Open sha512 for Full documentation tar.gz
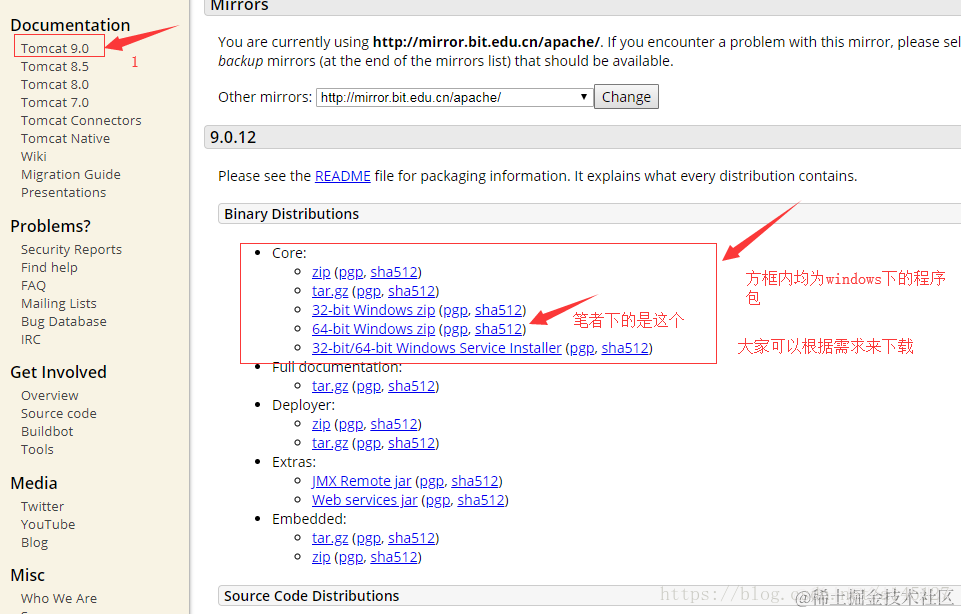 (412, 386)
